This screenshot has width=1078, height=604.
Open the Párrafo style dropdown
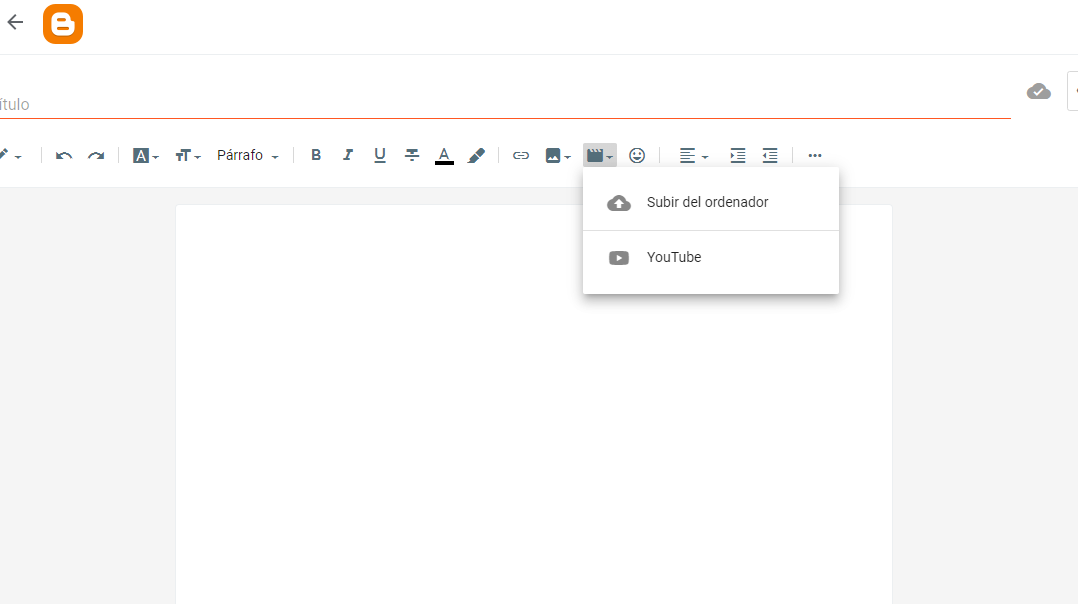pyautogui.click(x=247, y=155)
